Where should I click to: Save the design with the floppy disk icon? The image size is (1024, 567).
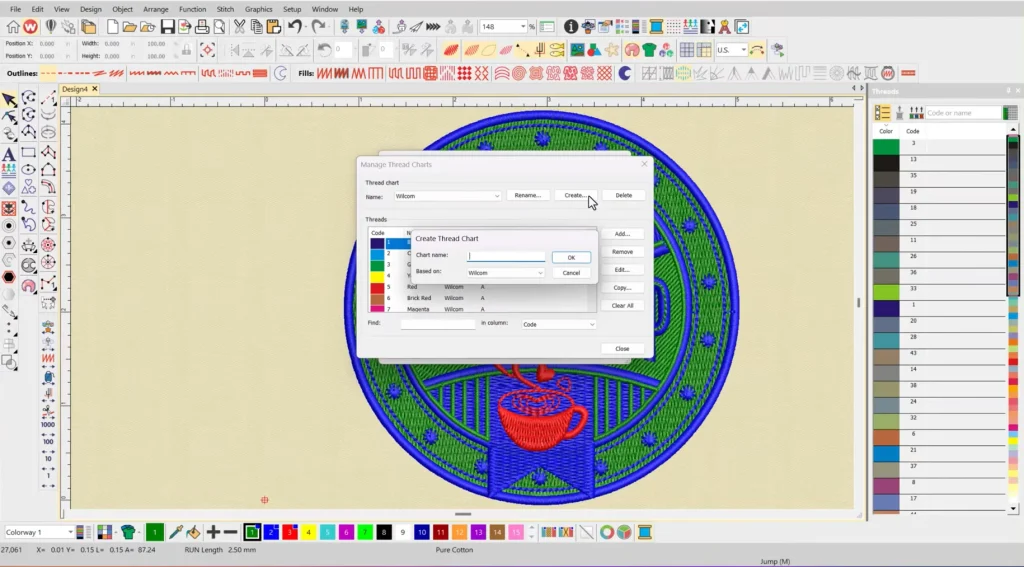tap(168, 27)
